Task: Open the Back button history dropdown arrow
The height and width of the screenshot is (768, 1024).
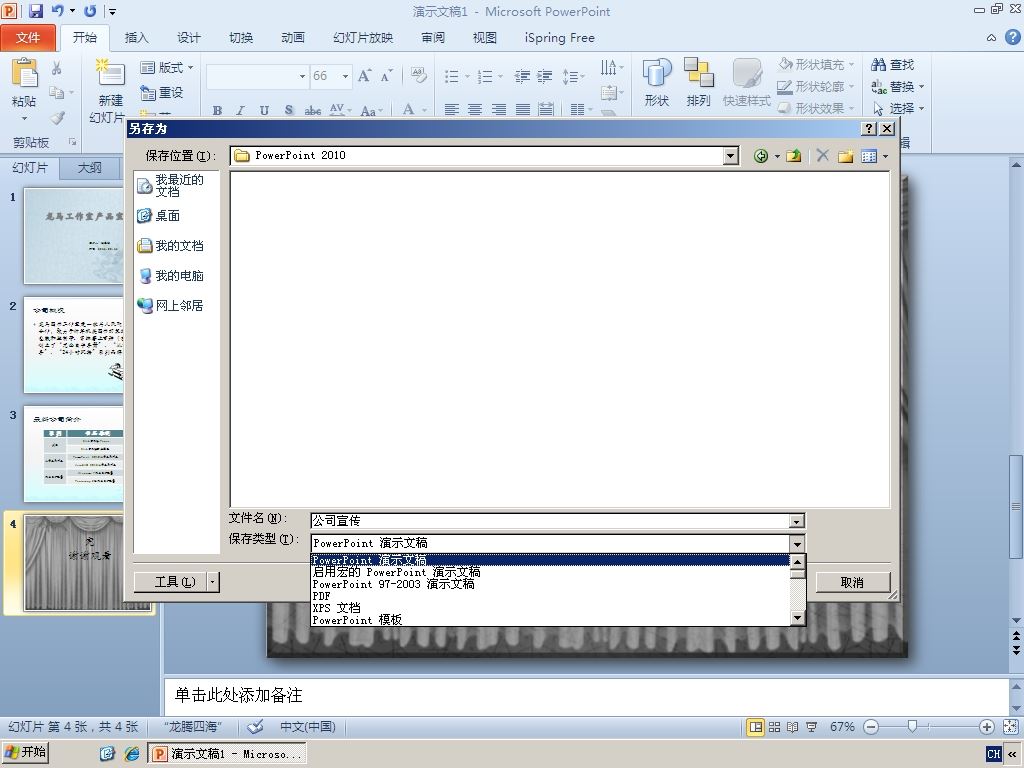Action: pos(777,156)
